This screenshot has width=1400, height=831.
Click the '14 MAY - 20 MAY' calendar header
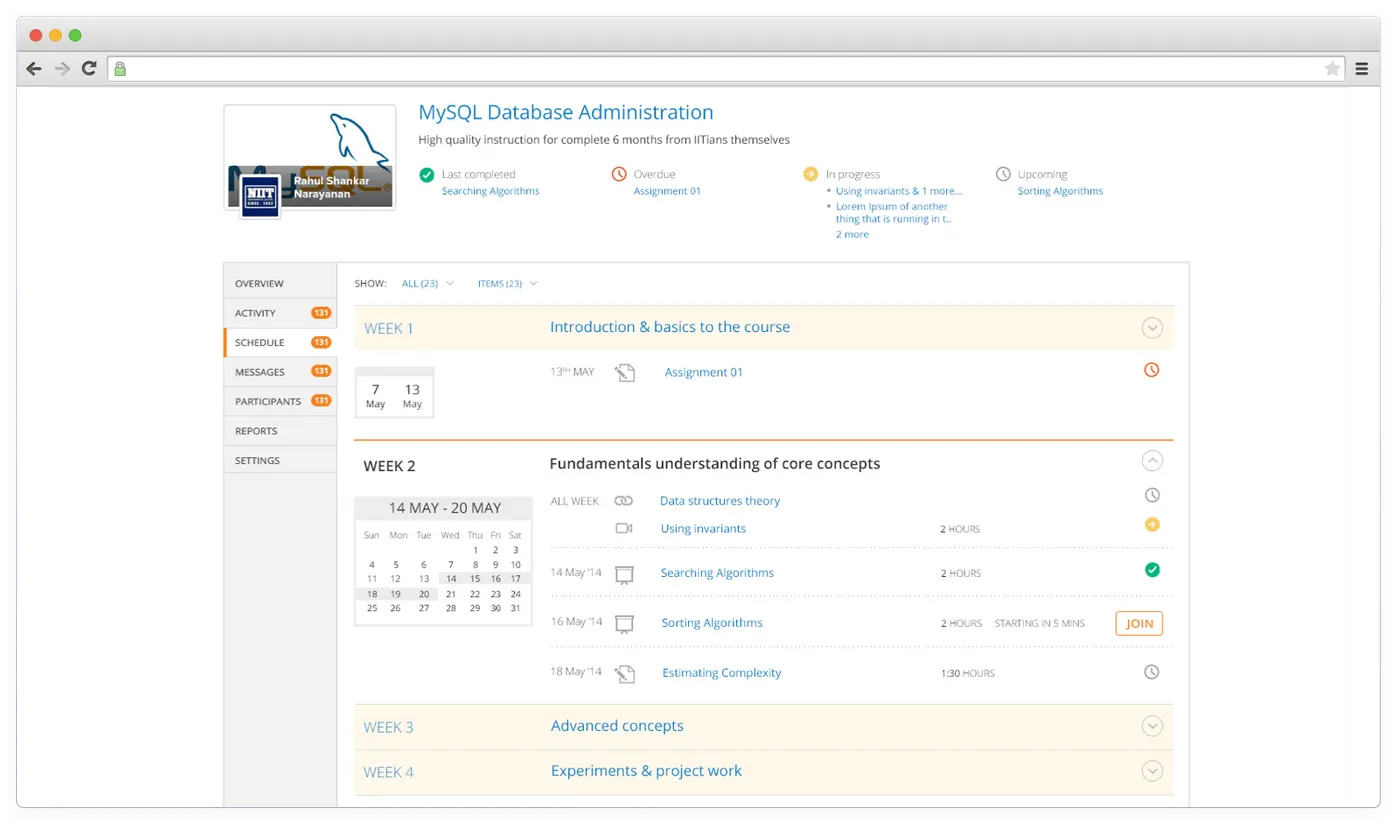coord(445,508)
